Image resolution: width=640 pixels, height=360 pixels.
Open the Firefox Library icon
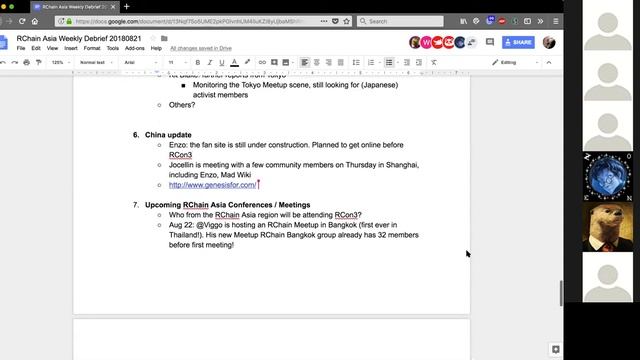click(x=464, y=21)
